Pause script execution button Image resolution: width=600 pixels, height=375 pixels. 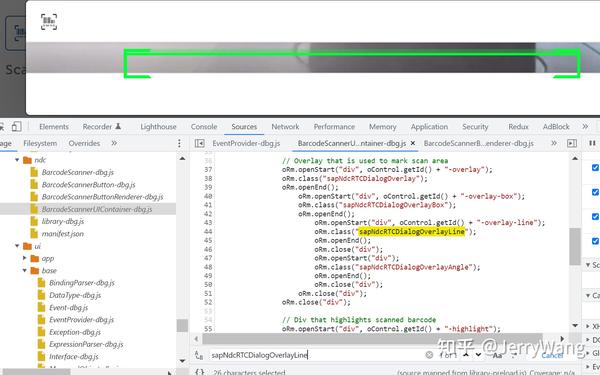pos(592,143)
